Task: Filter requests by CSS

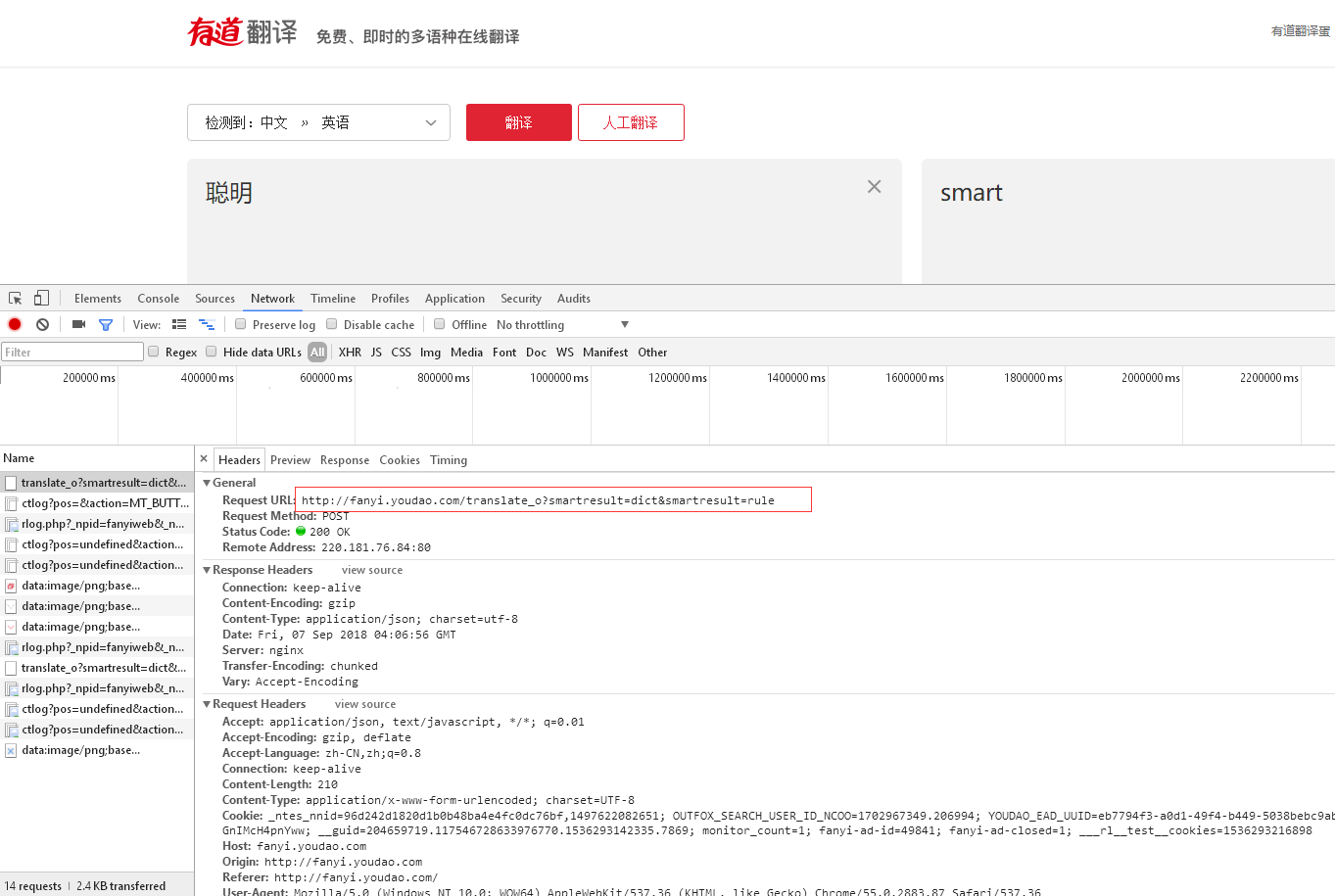Action: 402,353
